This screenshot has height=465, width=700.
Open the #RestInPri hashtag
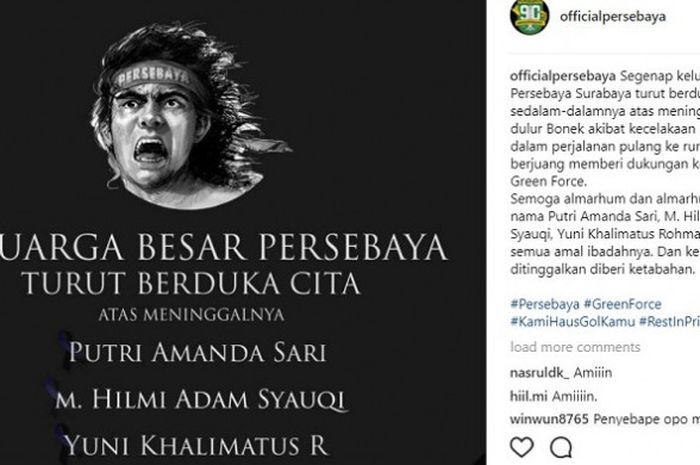coord(669,322)
